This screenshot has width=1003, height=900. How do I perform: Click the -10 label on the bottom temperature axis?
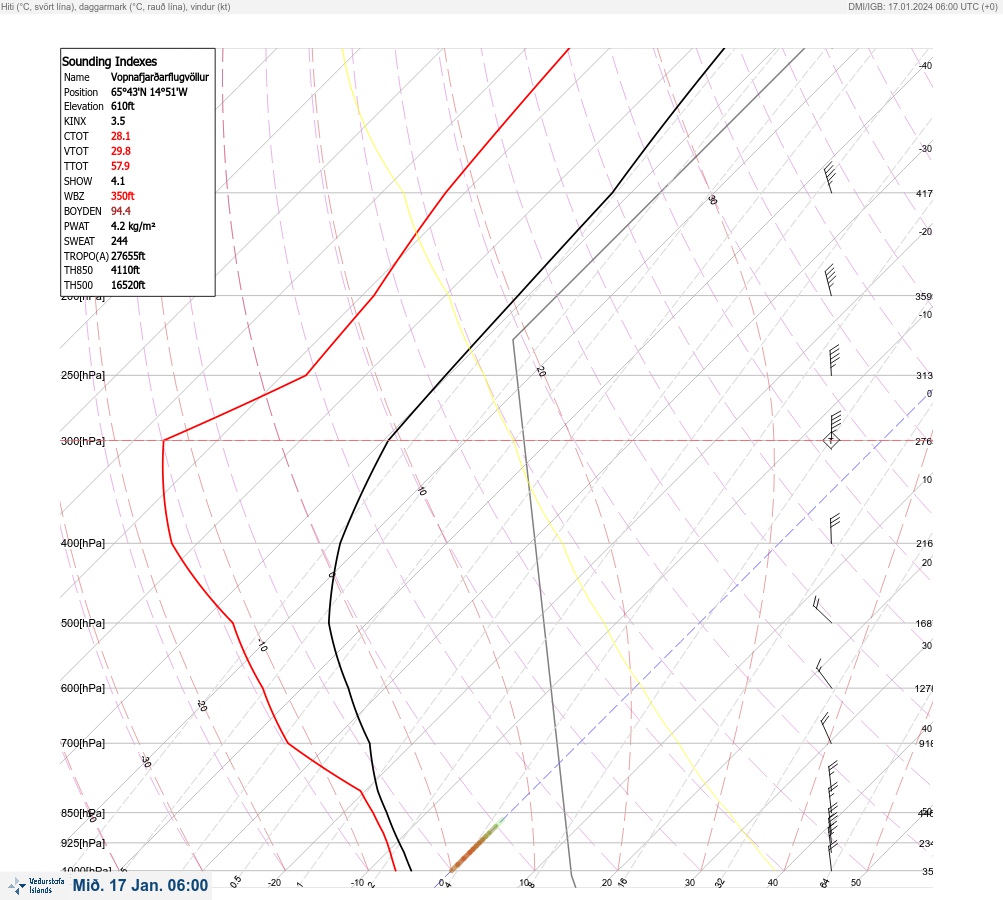tap(358, 883)
